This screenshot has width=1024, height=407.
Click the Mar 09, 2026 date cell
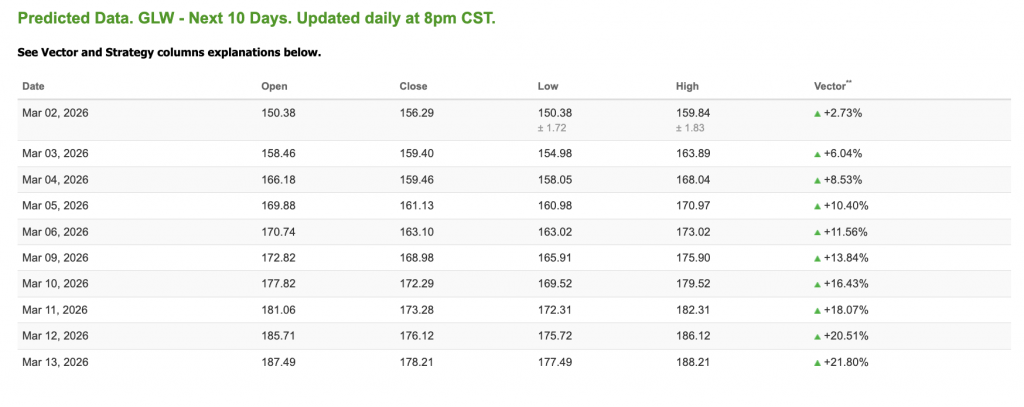55,258
